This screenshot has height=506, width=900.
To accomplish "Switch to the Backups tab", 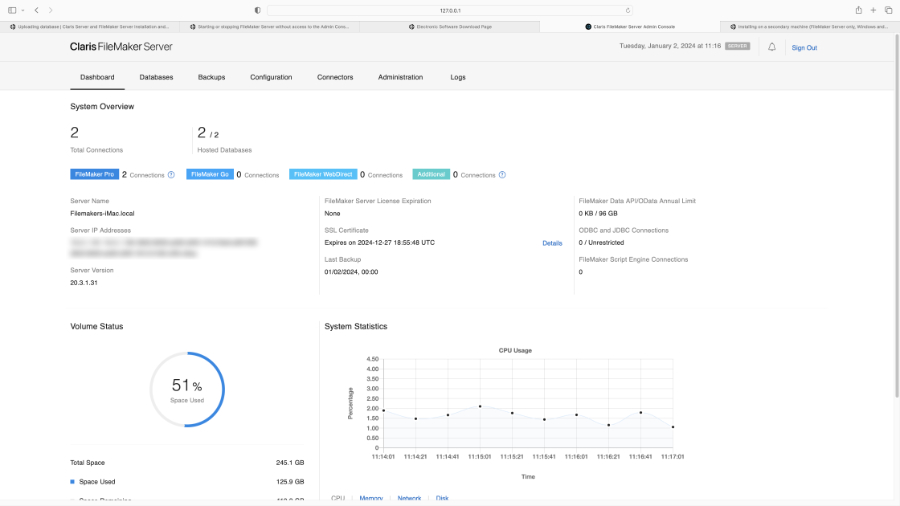I will pyautogui.click(x=211, y=77).
